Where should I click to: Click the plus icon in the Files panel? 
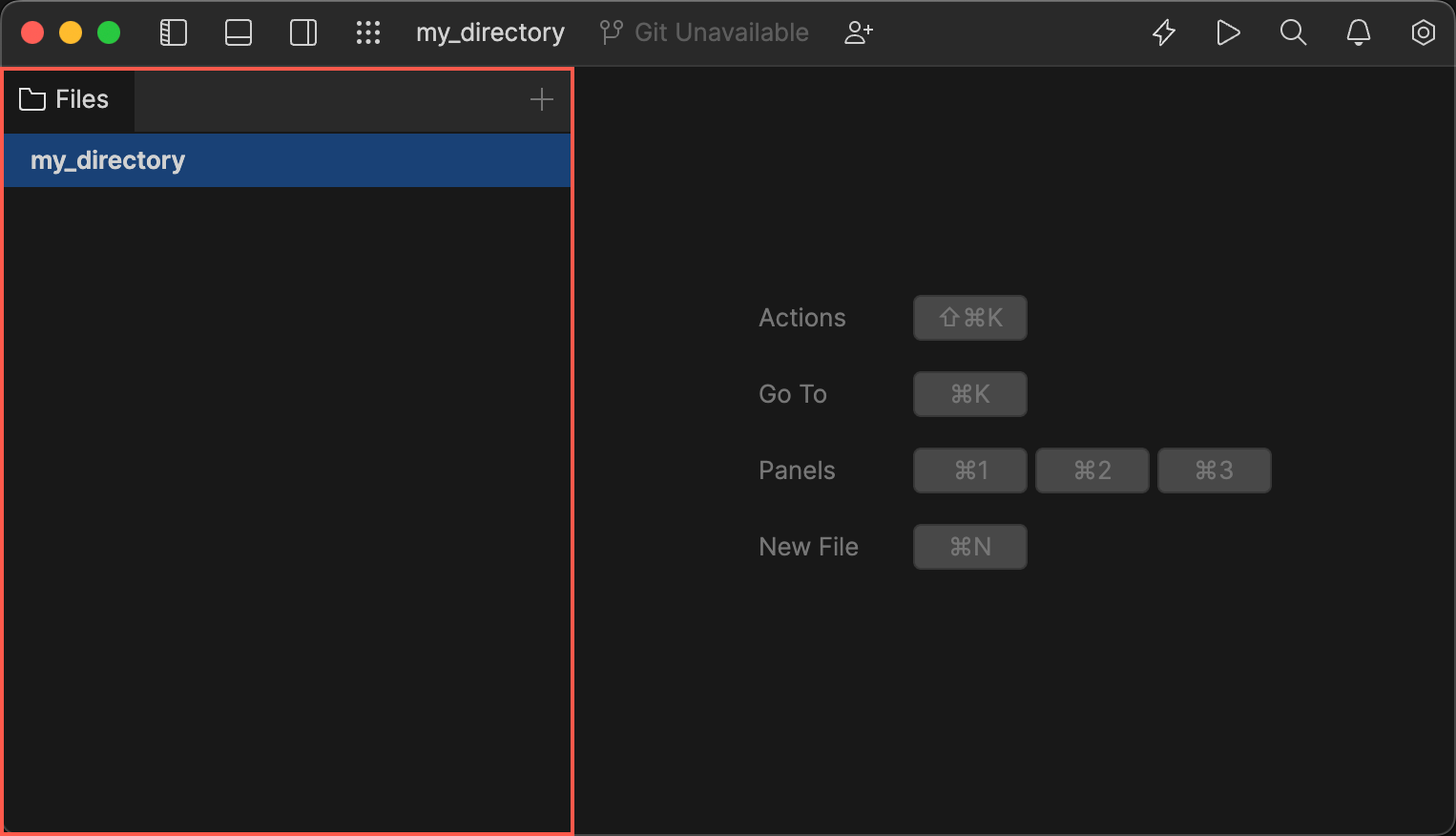pos(541,98)
